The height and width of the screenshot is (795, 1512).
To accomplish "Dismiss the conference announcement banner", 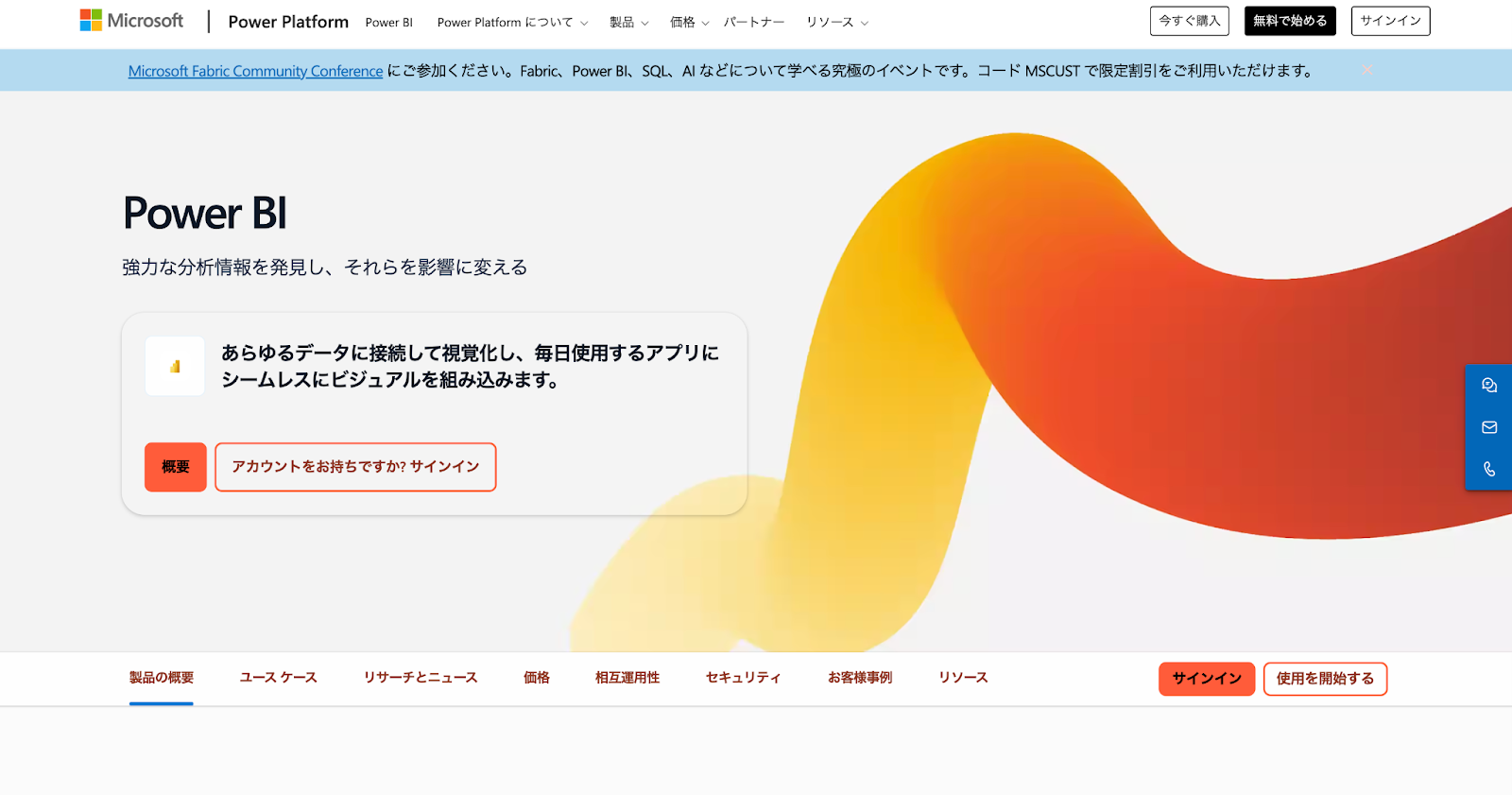I will (x=1367, y=70).
